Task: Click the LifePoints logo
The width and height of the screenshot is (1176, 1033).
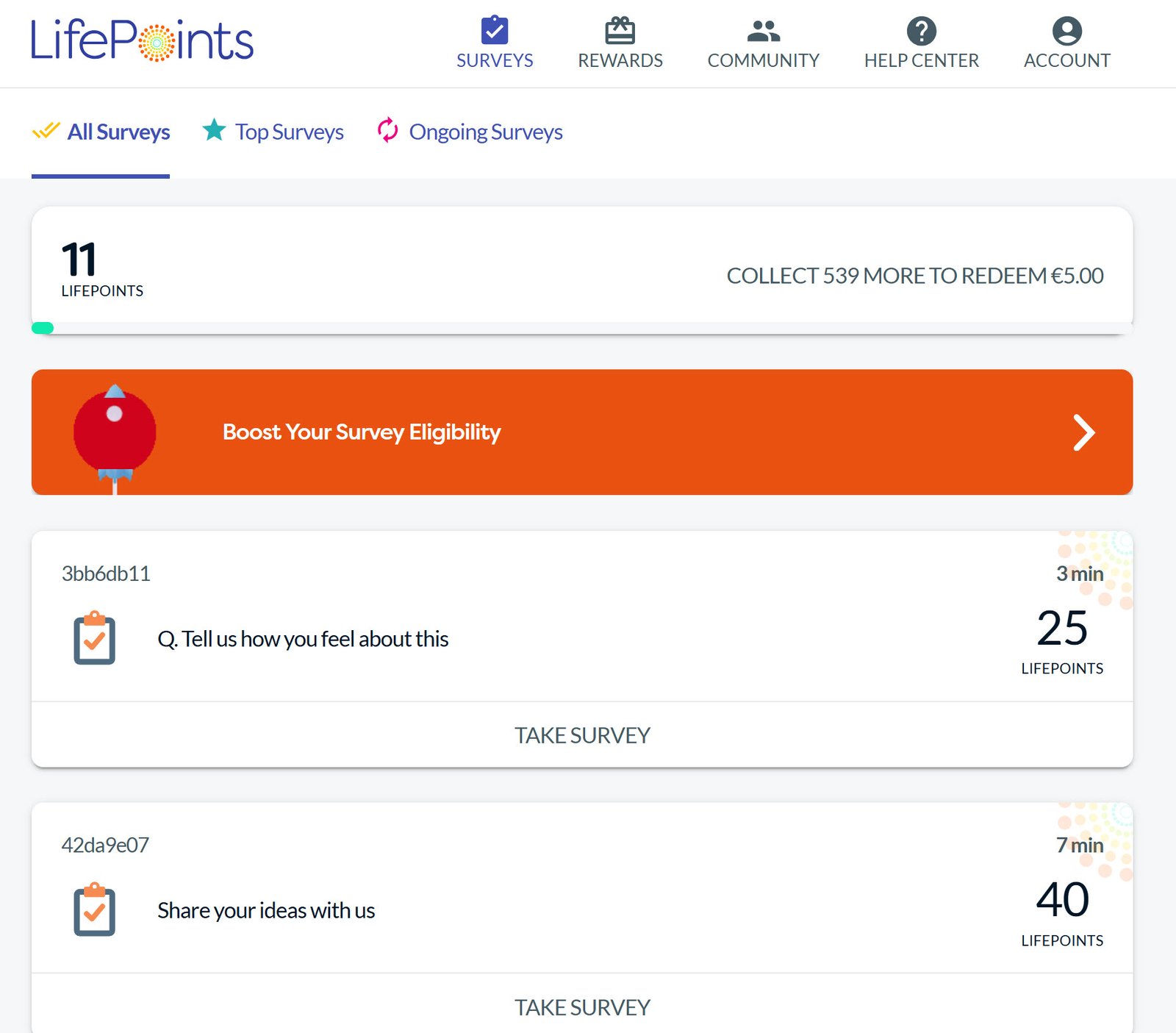Action: [142, 40]
